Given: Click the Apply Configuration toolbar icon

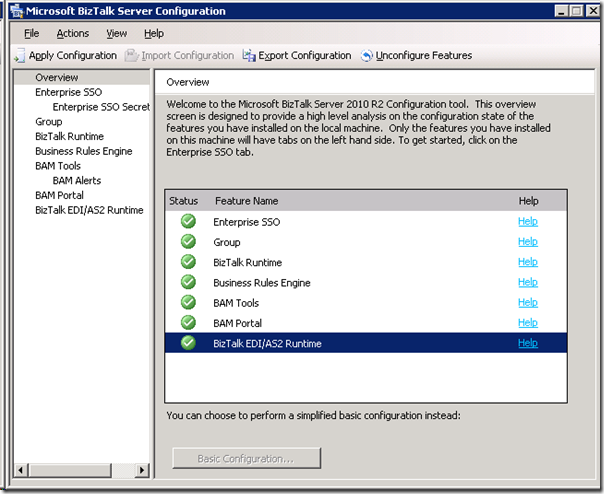Looking at the screenshot, I should 19,56.
